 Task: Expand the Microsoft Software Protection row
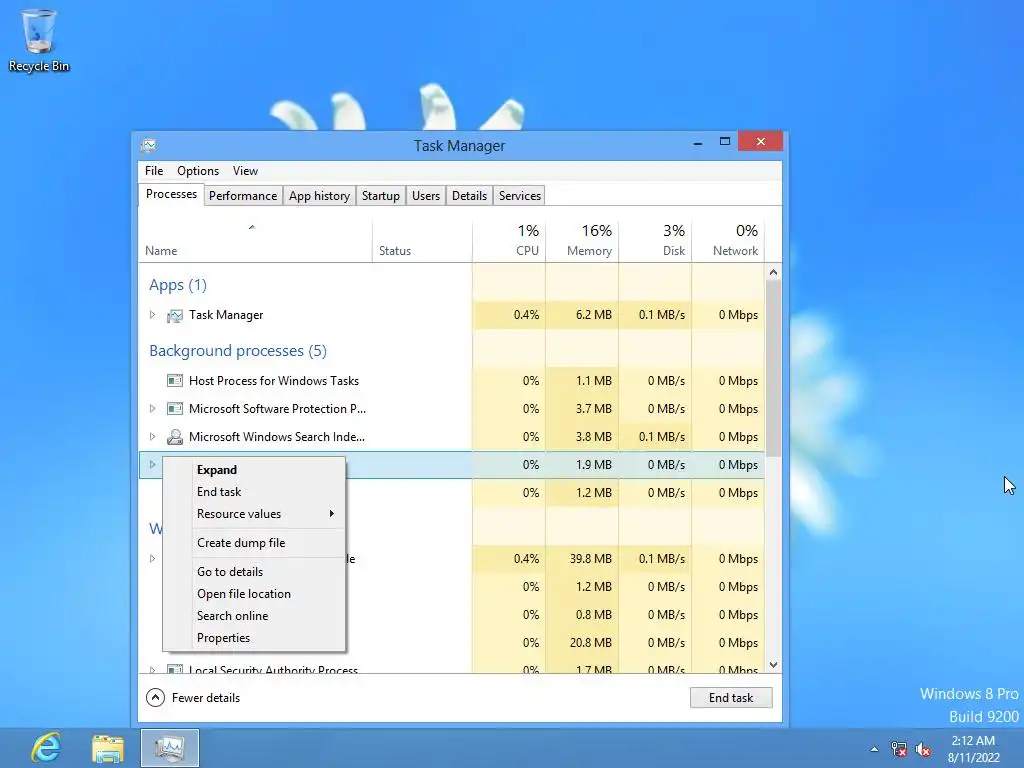click(152, 409)
